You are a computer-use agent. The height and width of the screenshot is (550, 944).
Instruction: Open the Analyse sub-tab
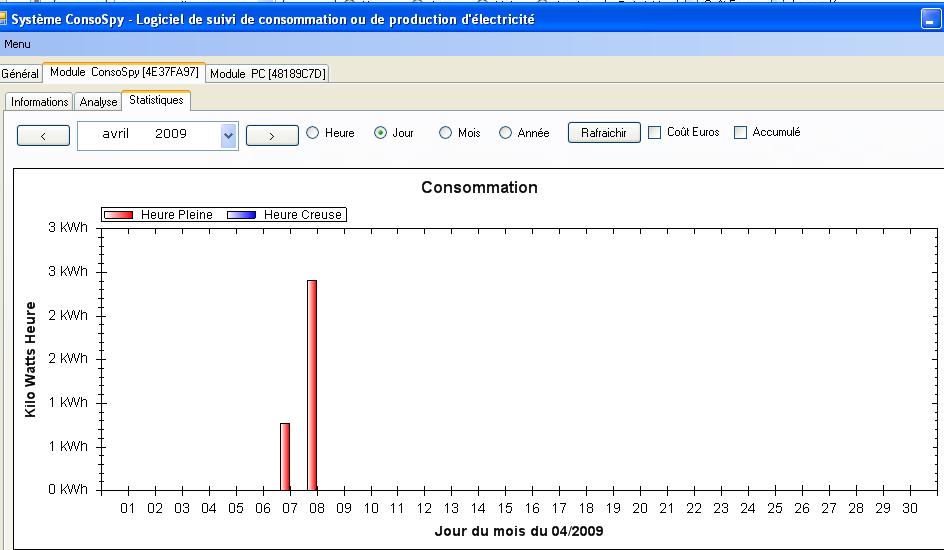coord(98,102)
